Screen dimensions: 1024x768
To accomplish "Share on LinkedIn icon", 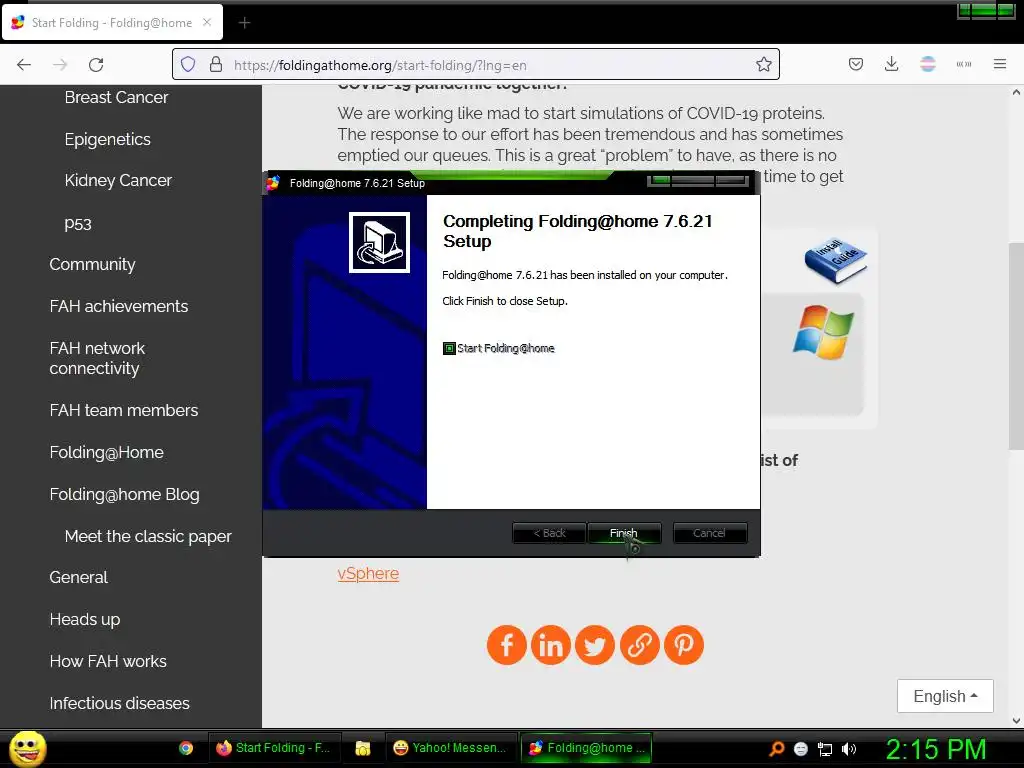I will 551,645.
